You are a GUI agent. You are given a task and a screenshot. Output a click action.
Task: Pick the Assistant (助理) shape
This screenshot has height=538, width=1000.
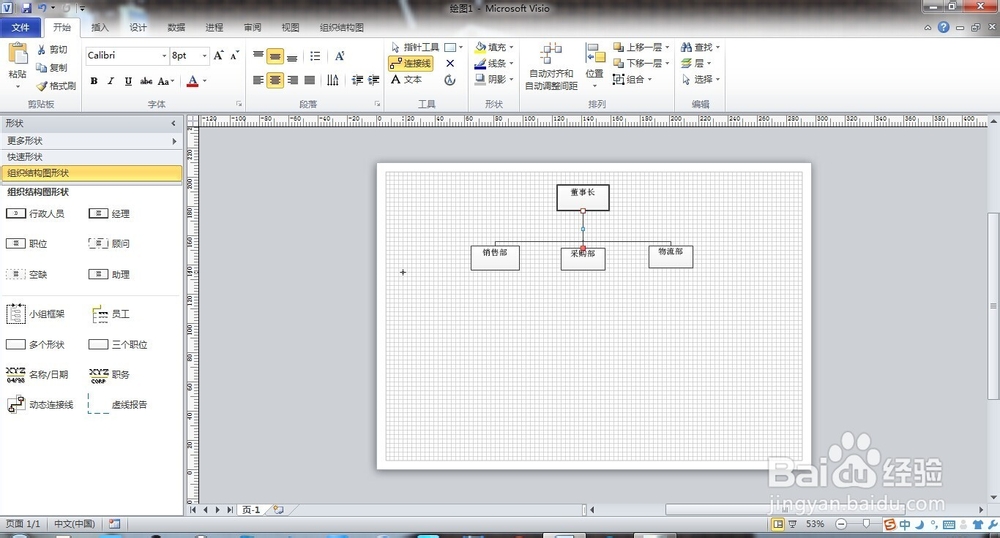(x=109, y=274)
